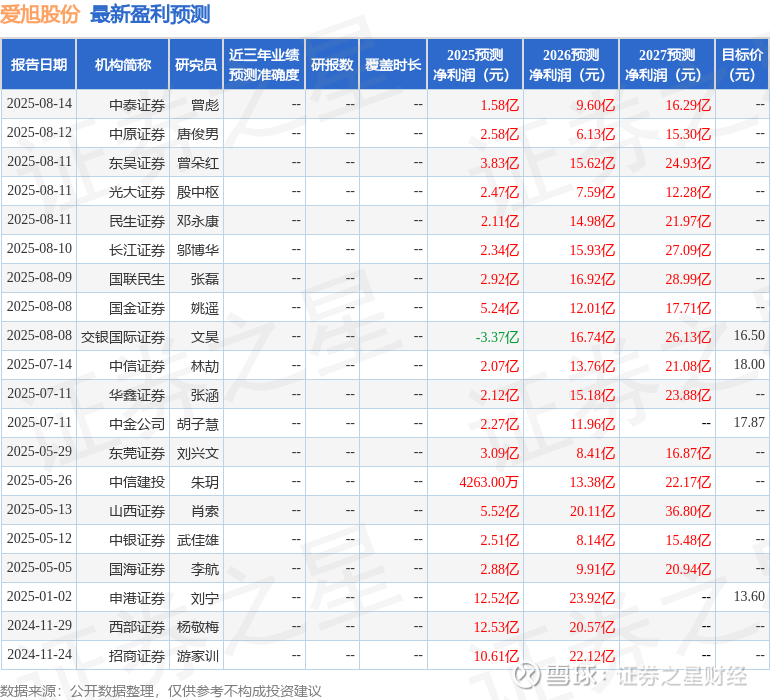
Task: Select the 交银国际证券 institution cell
Action: [123, 336]
